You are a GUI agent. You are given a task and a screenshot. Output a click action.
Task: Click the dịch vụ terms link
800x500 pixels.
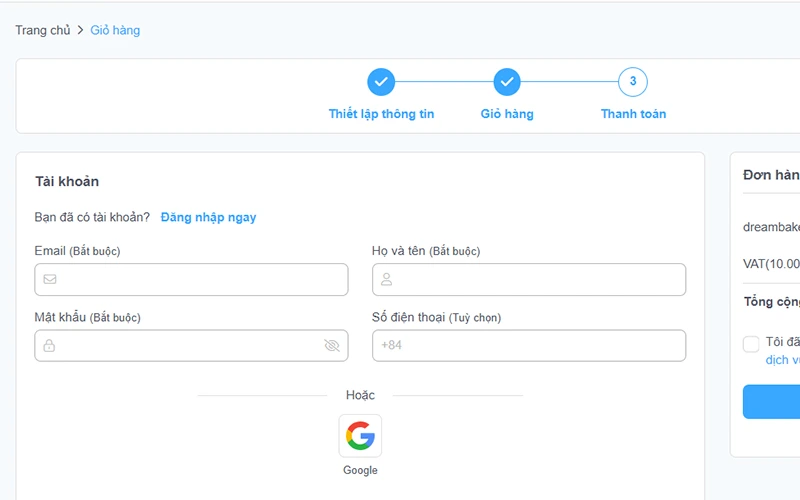[x=783, y=360]
